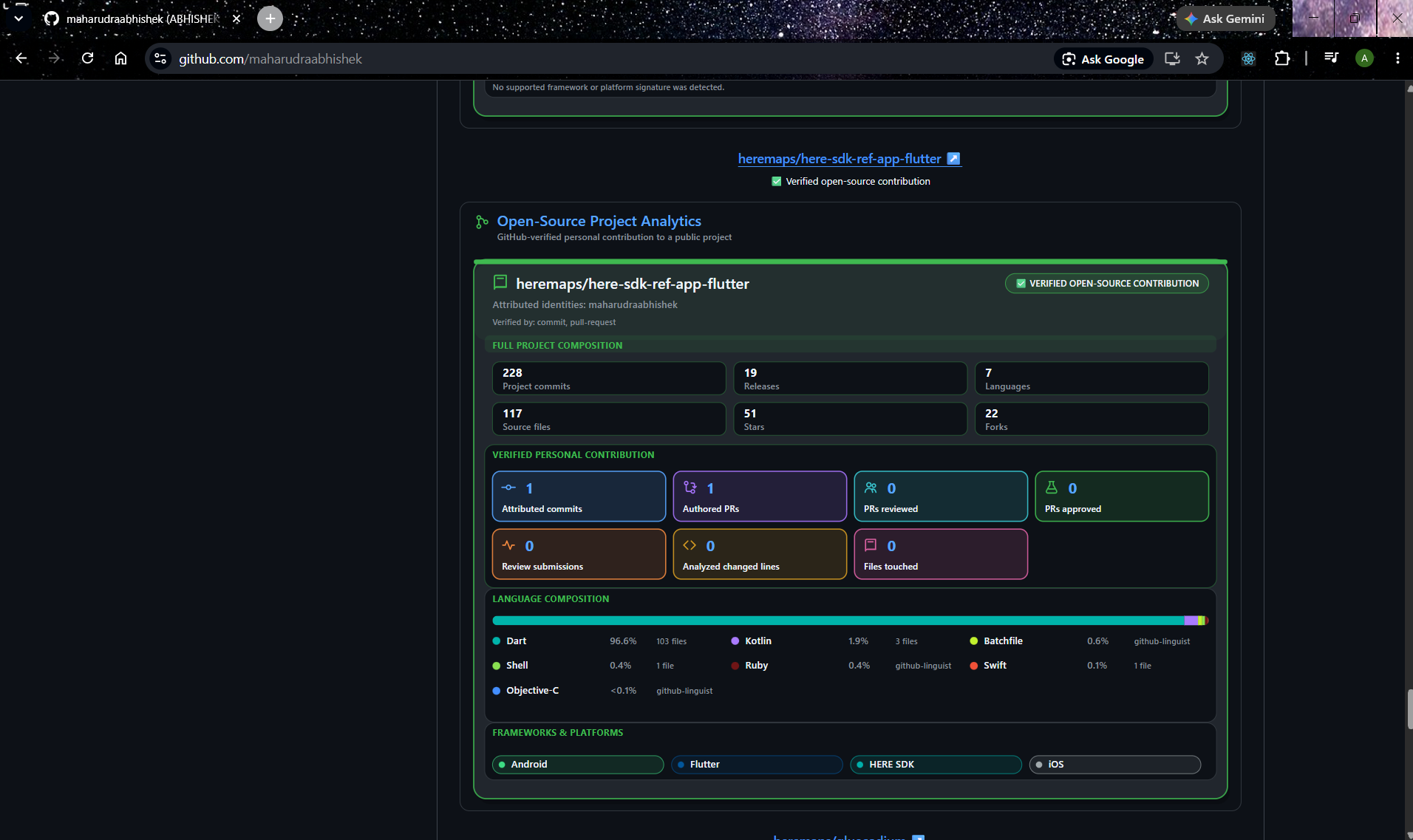
Task: Open the Chrome three-dot menu
Action: (x=1397, y=58)
